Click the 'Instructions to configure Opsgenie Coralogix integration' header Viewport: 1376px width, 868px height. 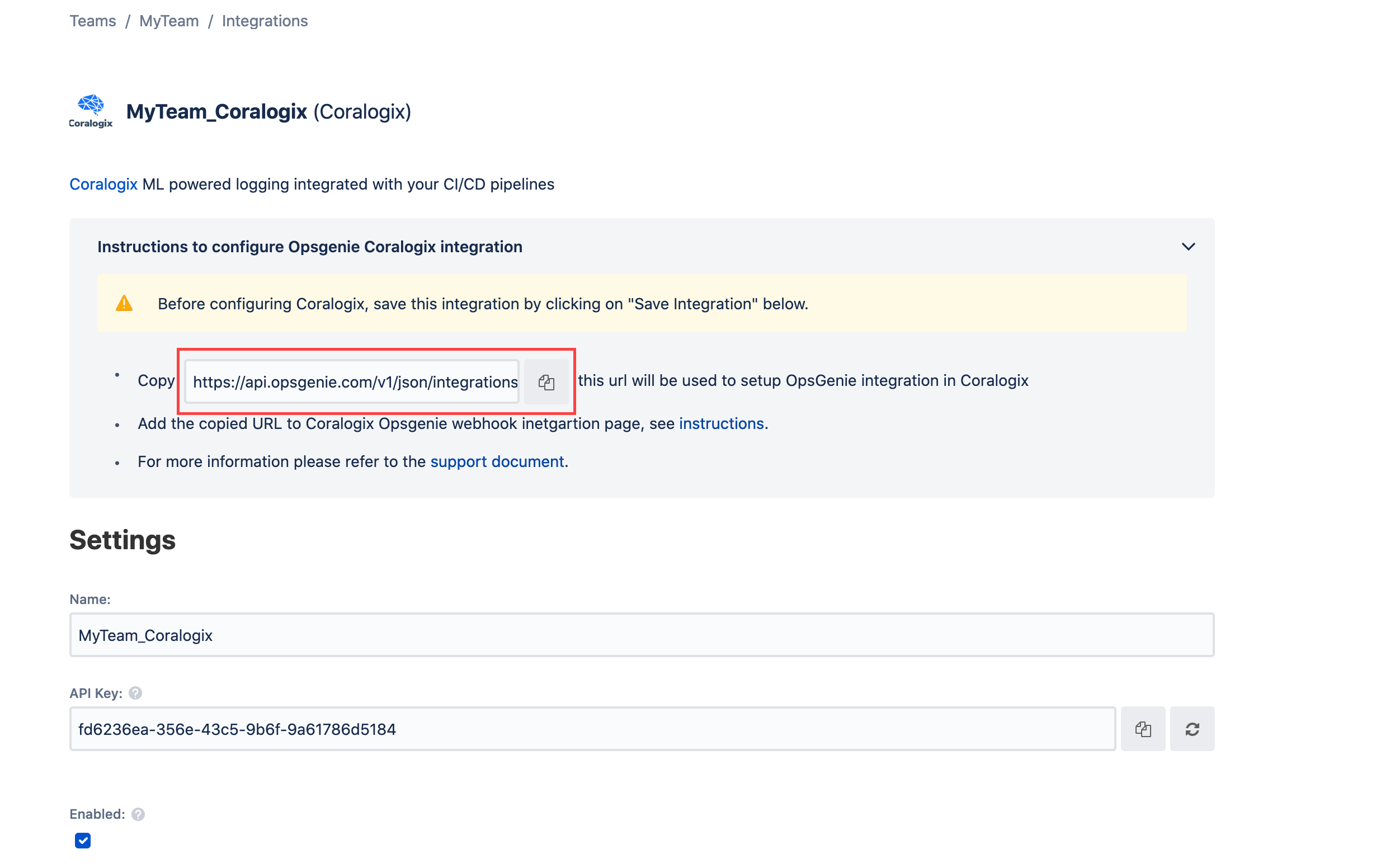(310, 247)
